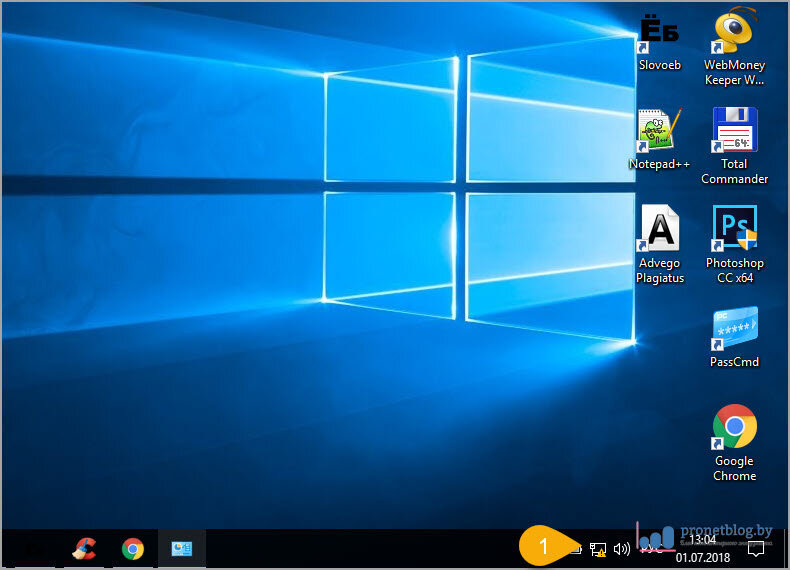The height and width of the screenshot is (570, 790).
Task: Click the "Slovoeb" label text
Action: 660,65
